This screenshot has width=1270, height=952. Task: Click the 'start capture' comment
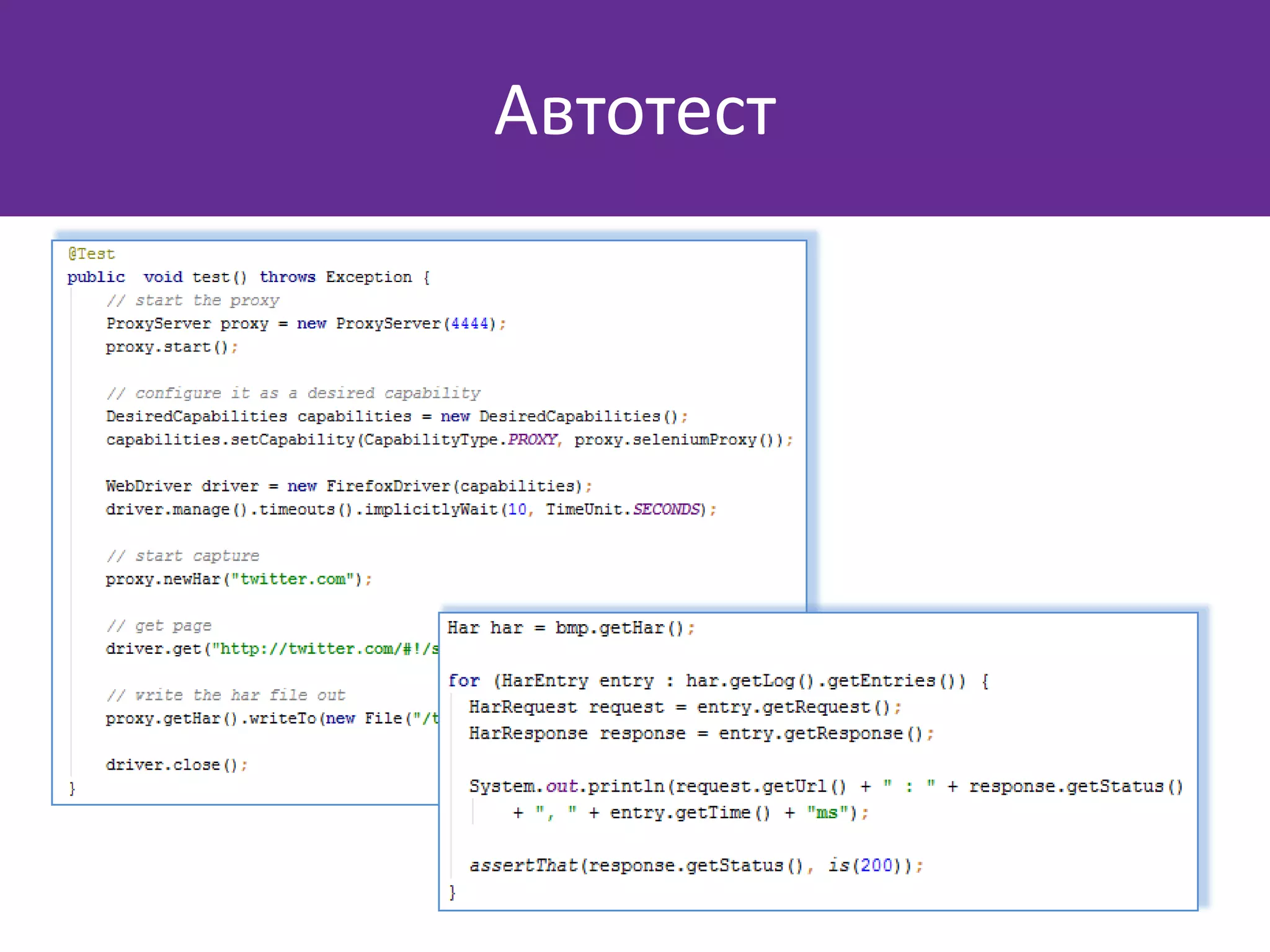[x=183, y=556]
